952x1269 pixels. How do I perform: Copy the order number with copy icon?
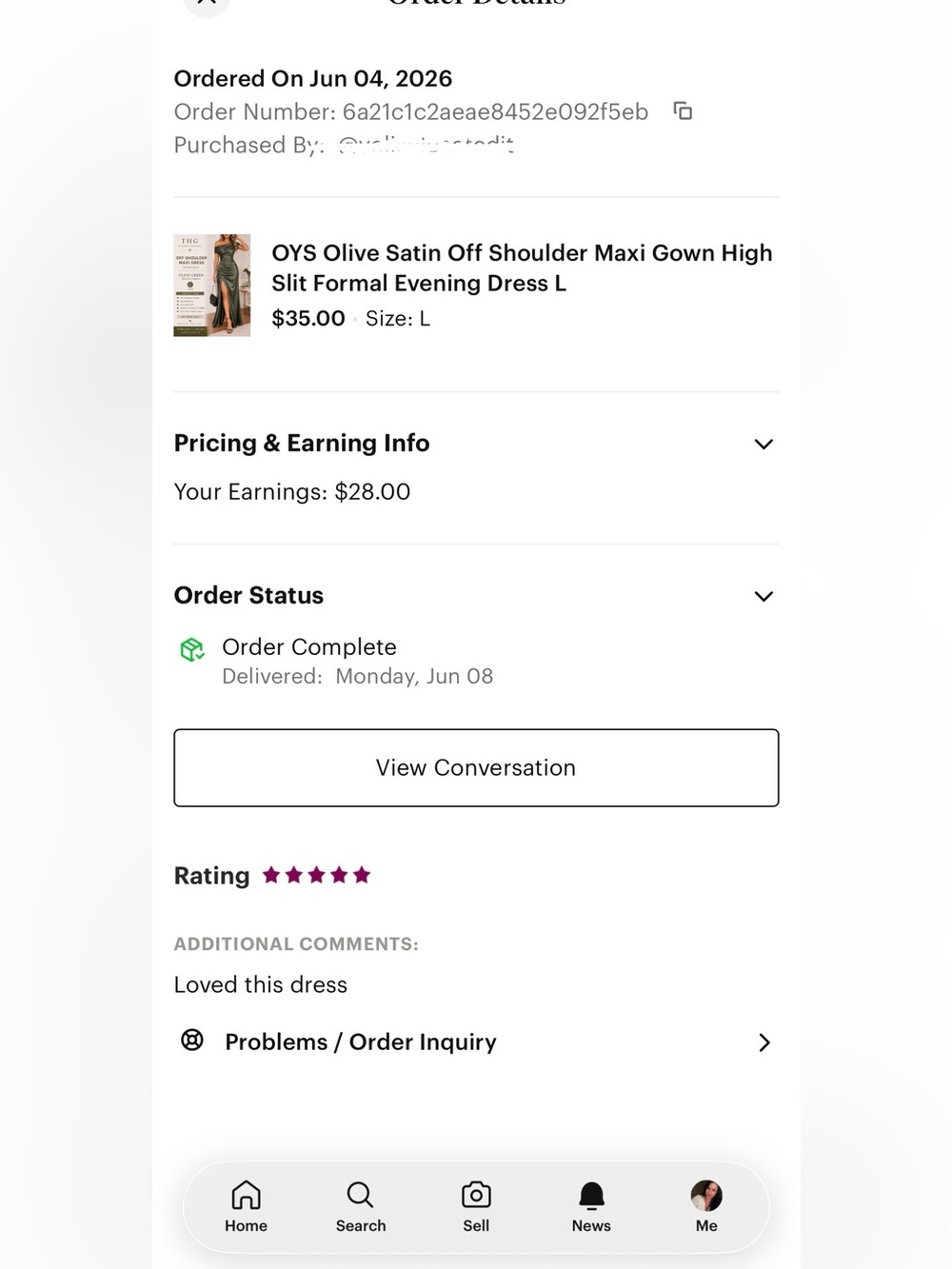tap(683, 111)
